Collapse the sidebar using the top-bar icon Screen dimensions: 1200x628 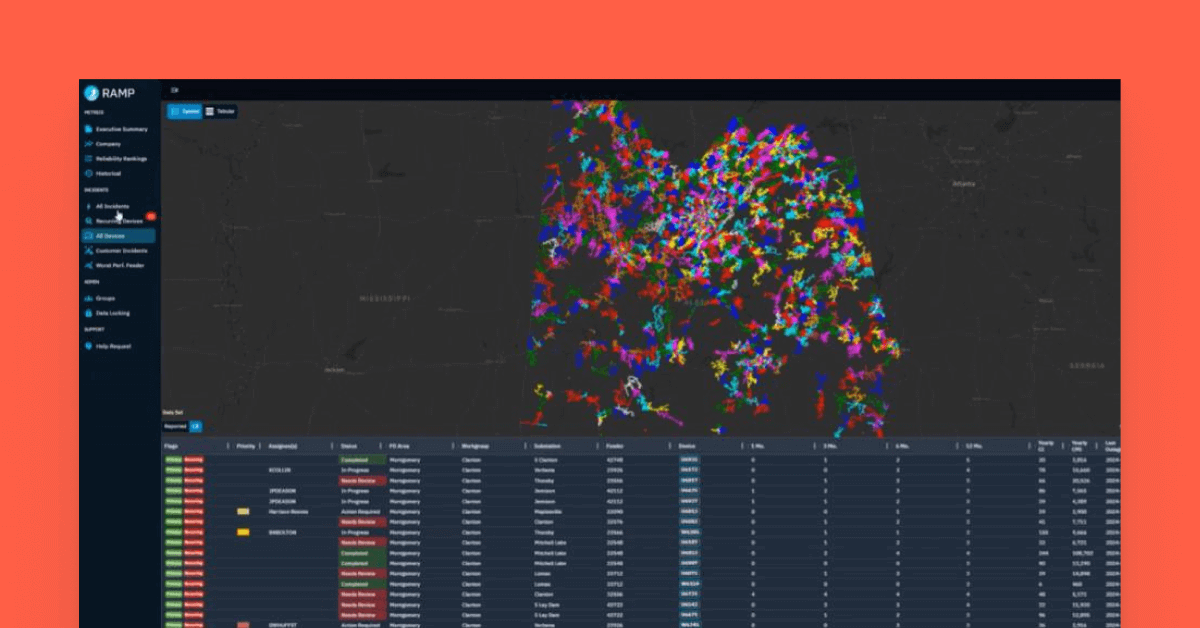click(x=175, y=90)
